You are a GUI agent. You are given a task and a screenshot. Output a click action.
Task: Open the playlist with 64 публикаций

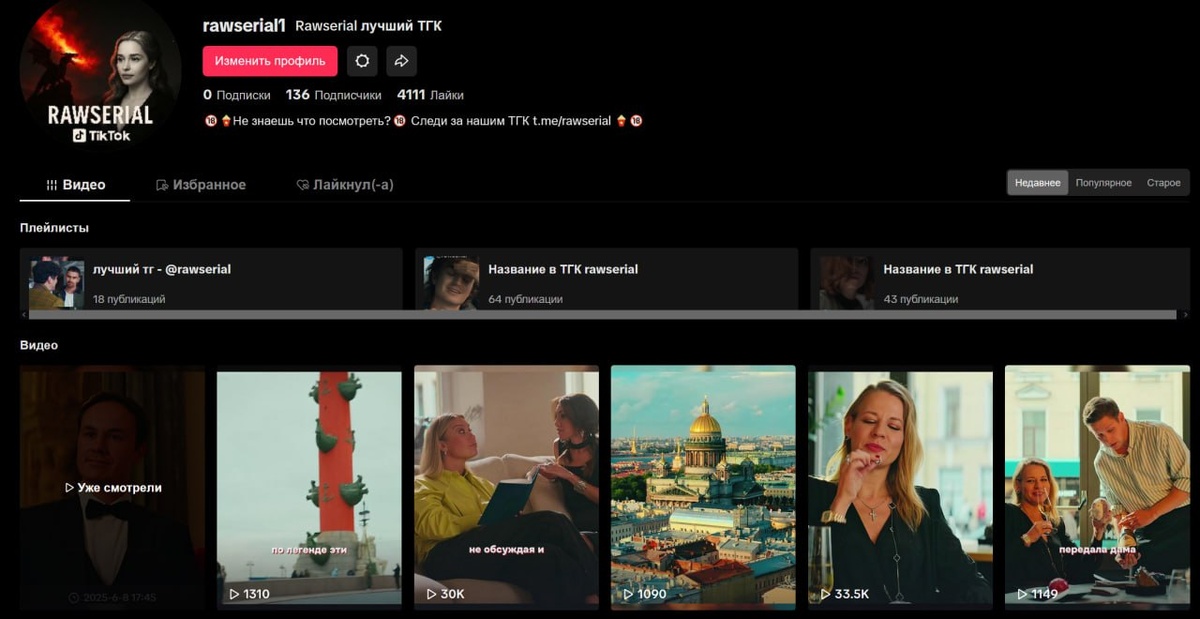click(607, 279)
